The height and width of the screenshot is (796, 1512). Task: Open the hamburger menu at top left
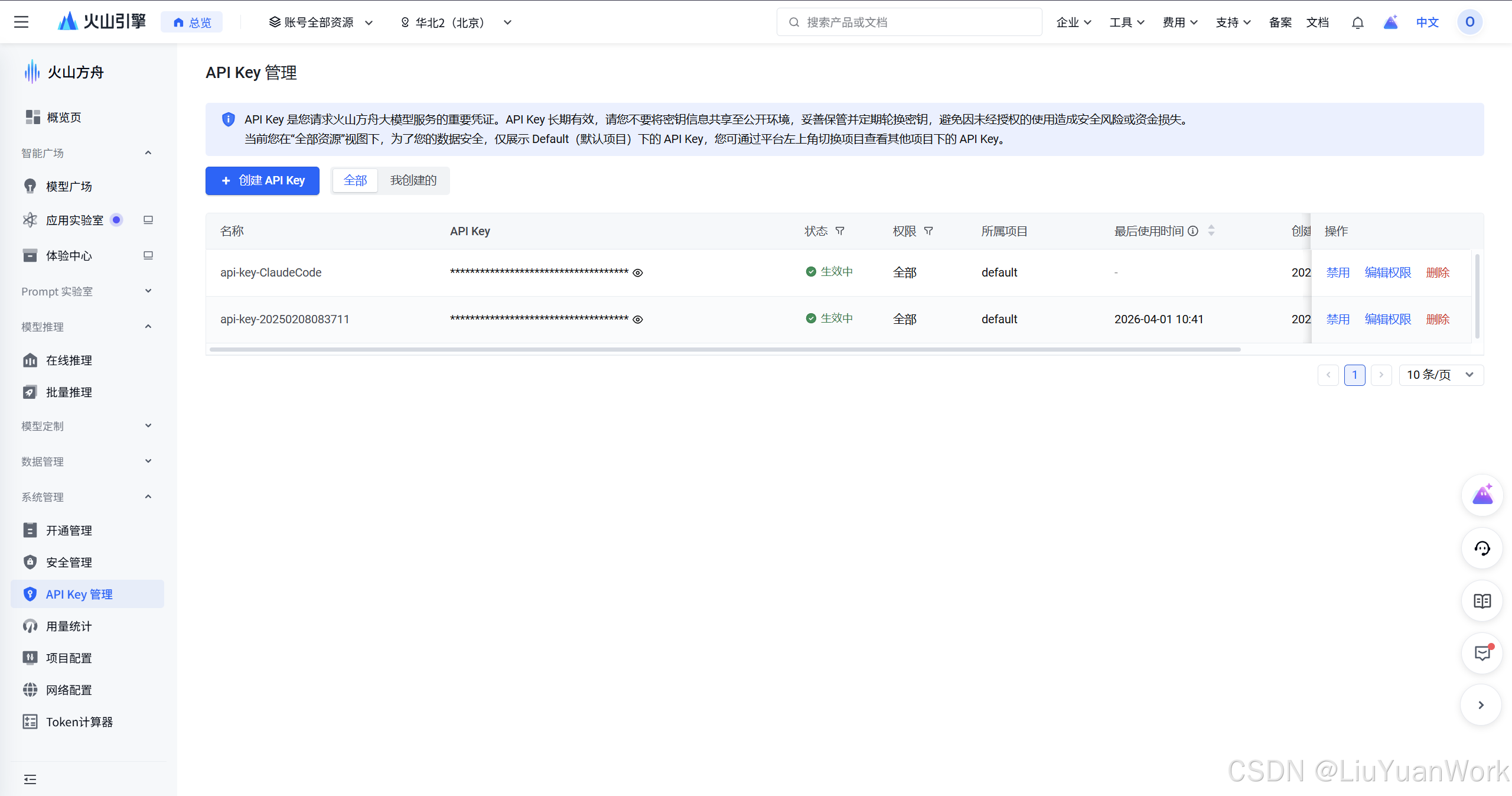pos(21,22)
